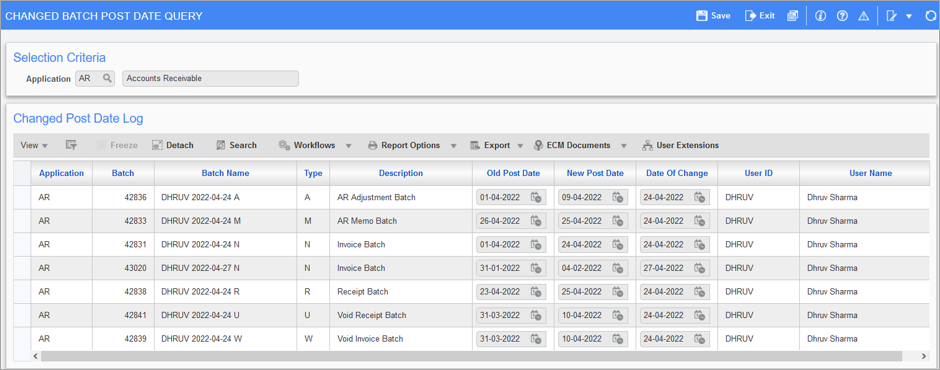This screenshot has width=940, height=370.
Task: Click the Report Options button
Action: tap(403, 145)
